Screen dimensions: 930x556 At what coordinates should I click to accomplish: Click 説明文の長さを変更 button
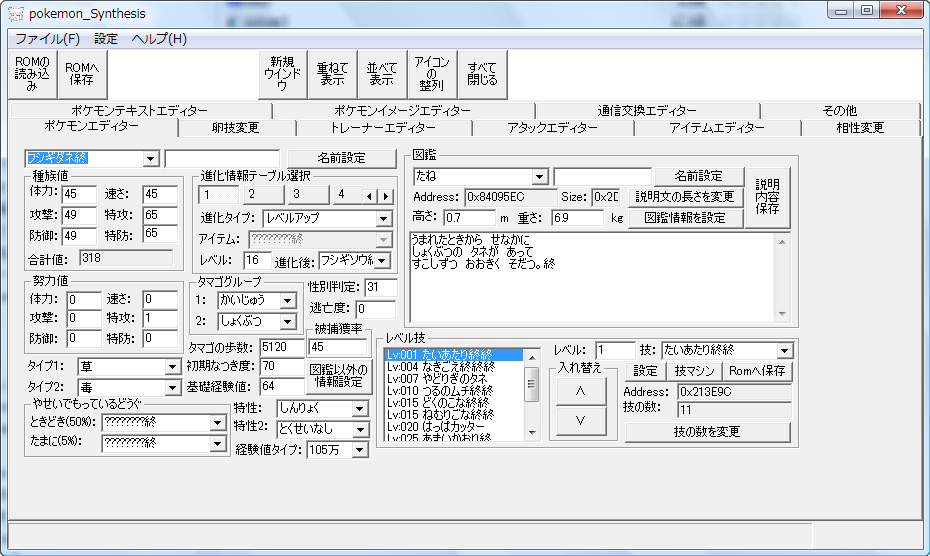click(x=685, y=196)
